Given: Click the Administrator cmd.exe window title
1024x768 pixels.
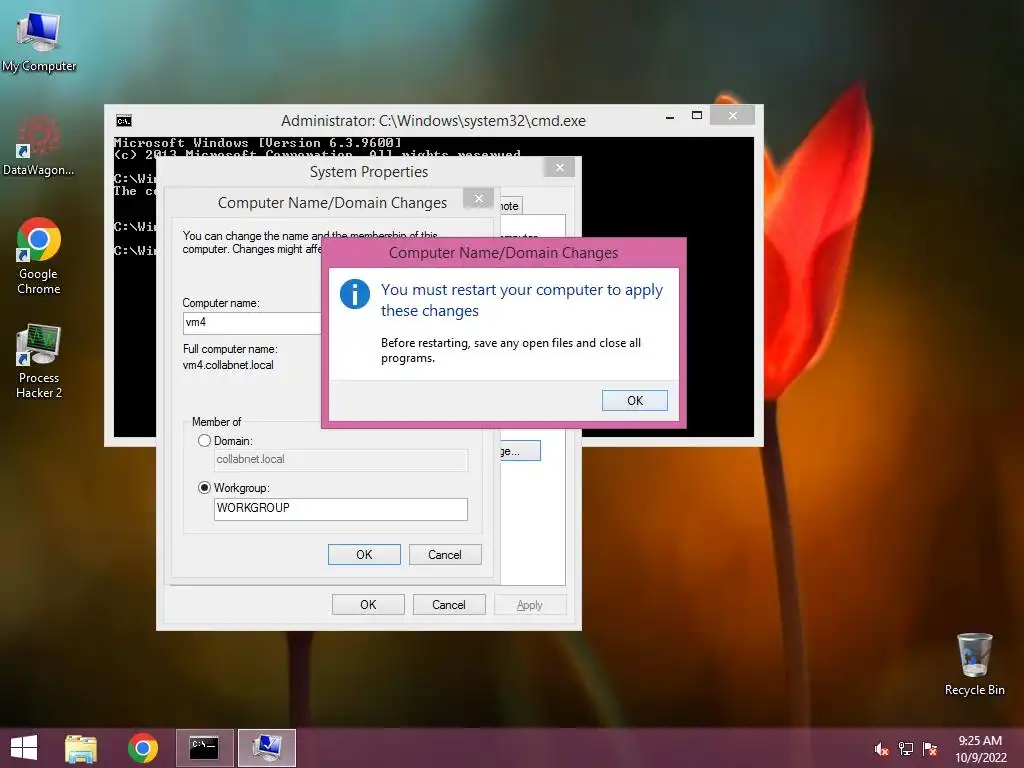Looking at the screenshot, I should pos(433,121).
